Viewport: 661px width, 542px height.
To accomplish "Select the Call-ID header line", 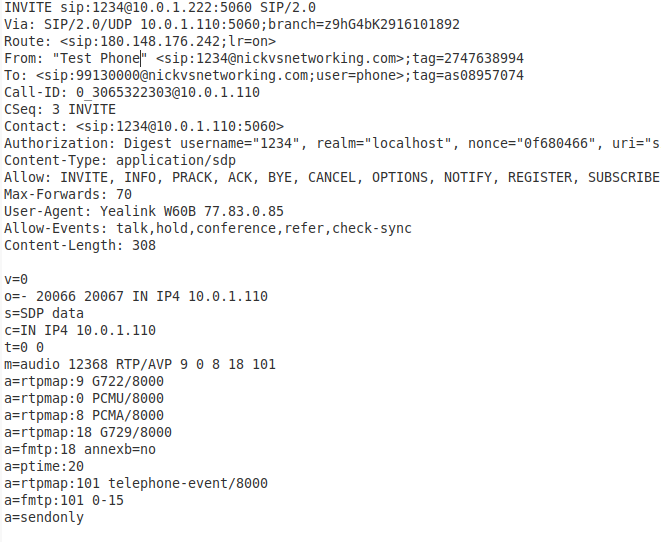I will pyautogui.click(x=132, y=92).
